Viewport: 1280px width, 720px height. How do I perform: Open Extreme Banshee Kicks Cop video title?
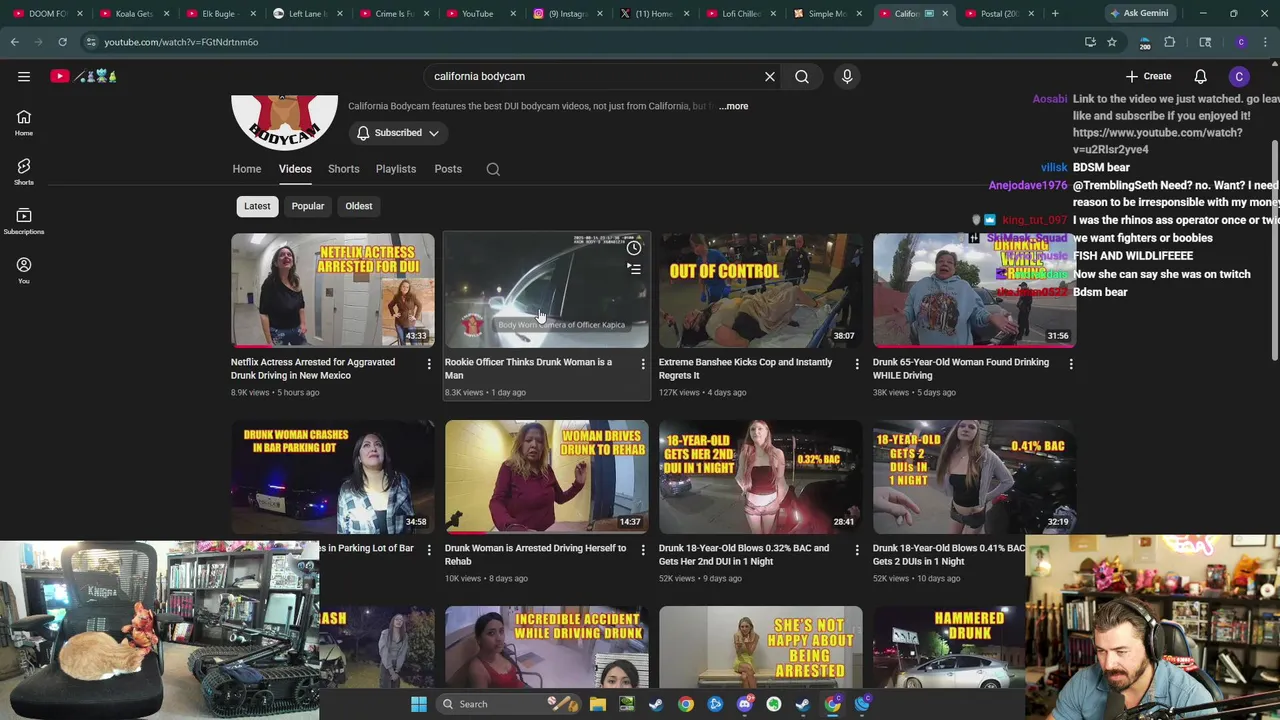pyautogui.click(x=746, y=369)
